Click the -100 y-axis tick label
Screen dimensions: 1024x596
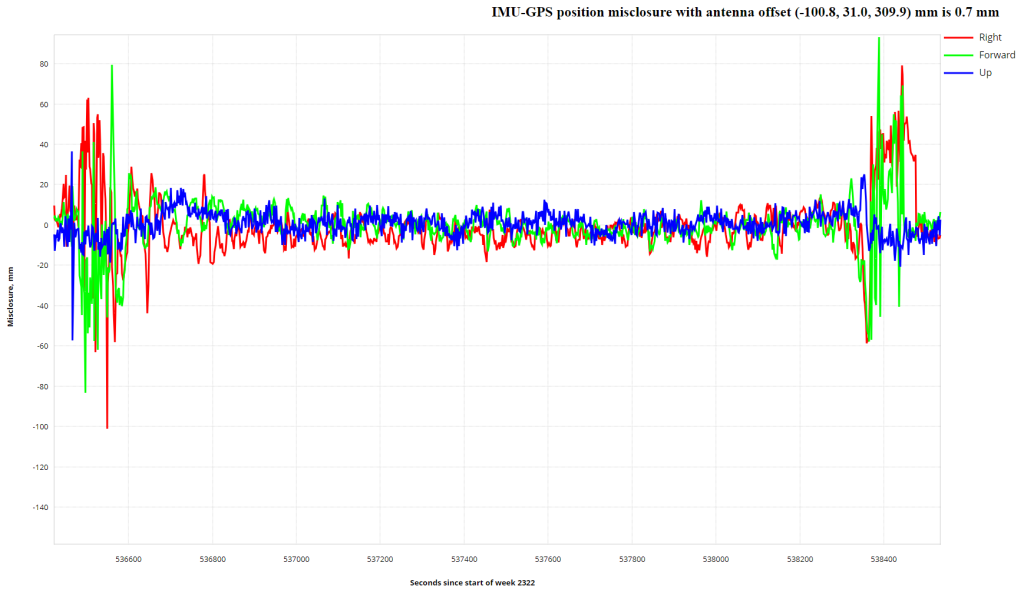click(x=39, y=427)
